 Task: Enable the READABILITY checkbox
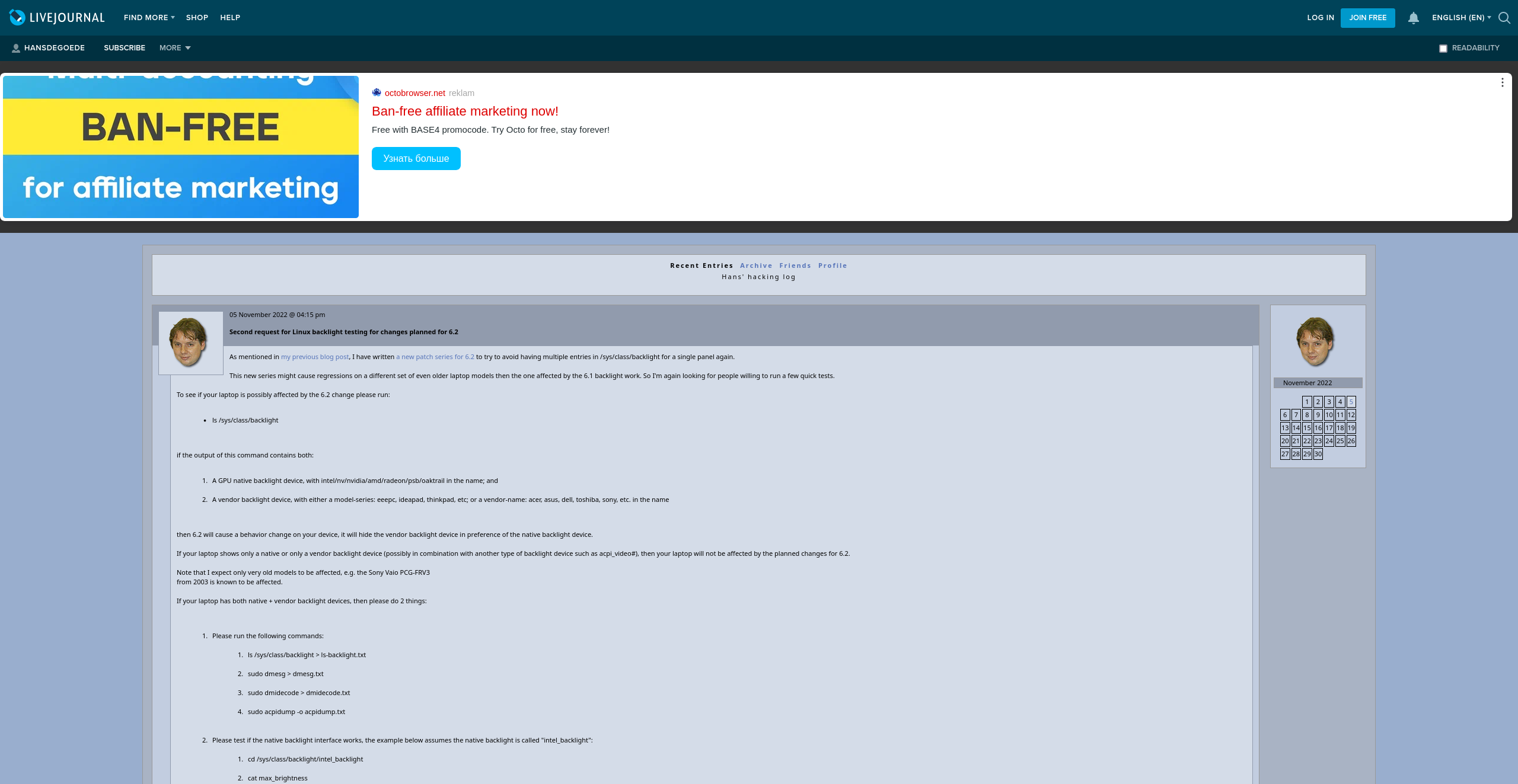tap(1443, 48)
